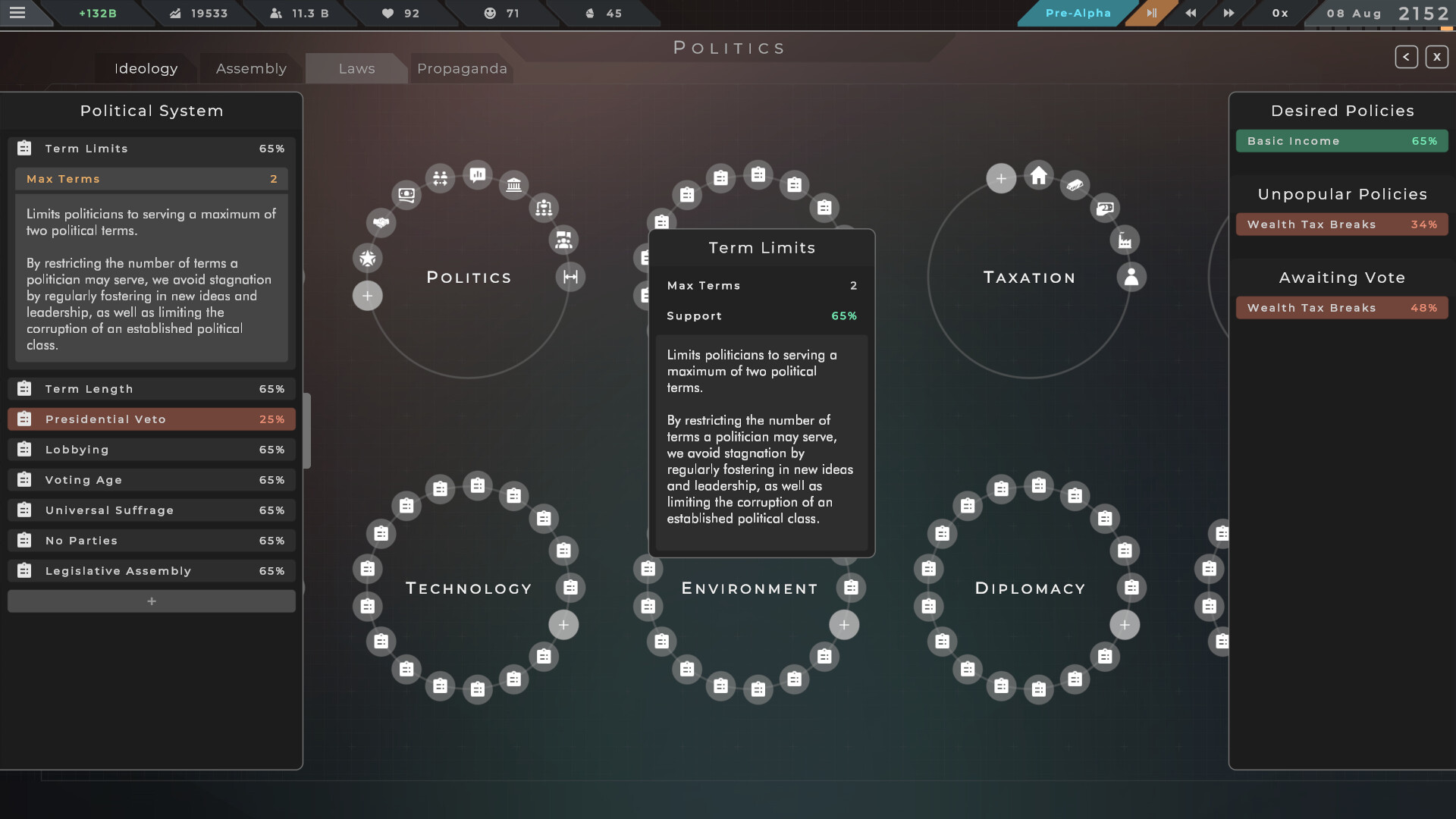
Task: Click the factory icon in Taxation circle
Action: tap(1125, 240)
